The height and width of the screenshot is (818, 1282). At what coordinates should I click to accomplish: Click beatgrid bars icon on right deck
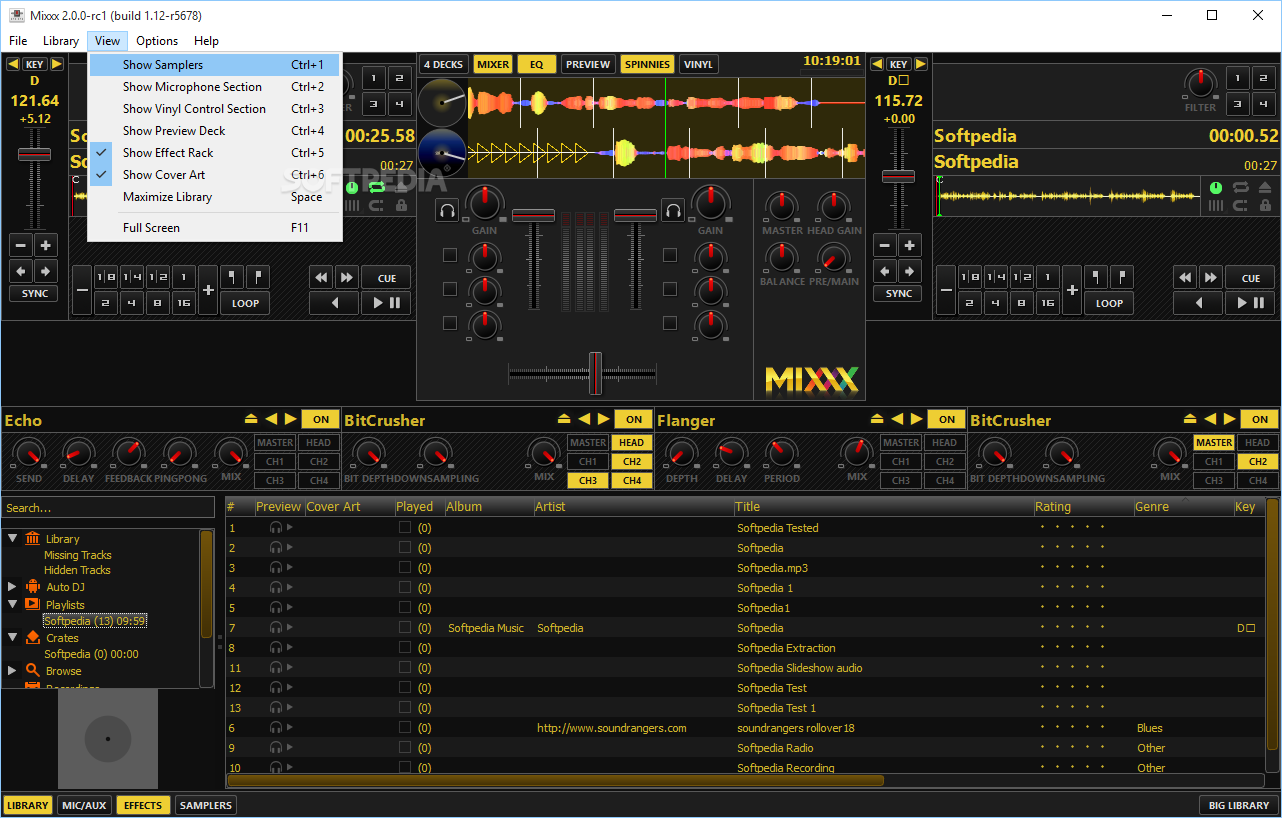pyautogui.click(x=1215, y=205)
